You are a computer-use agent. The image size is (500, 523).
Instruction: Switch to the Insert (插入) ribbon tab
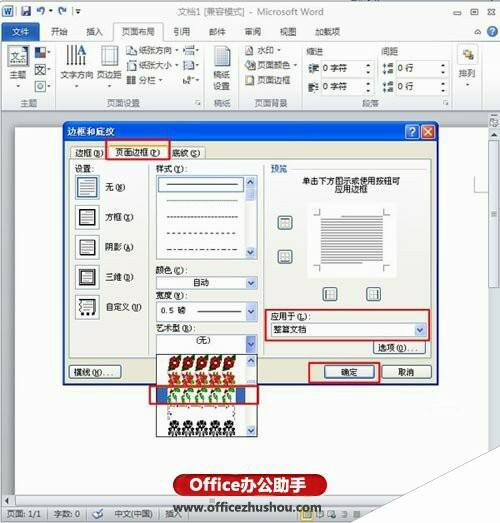point(94,32)
